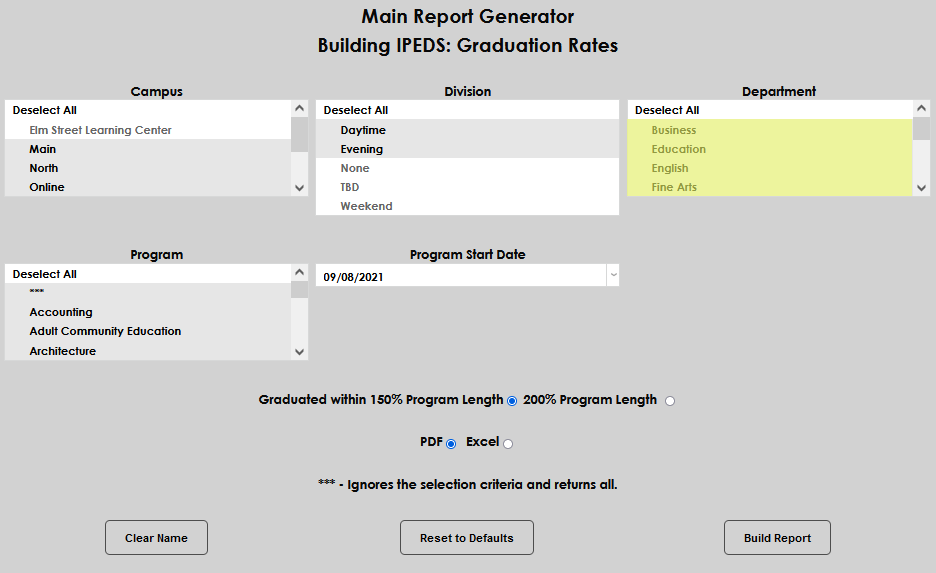The width and height of the screenshot is (936, 573).
Task: Click Deselect All under Department
Action: point(667,110)
